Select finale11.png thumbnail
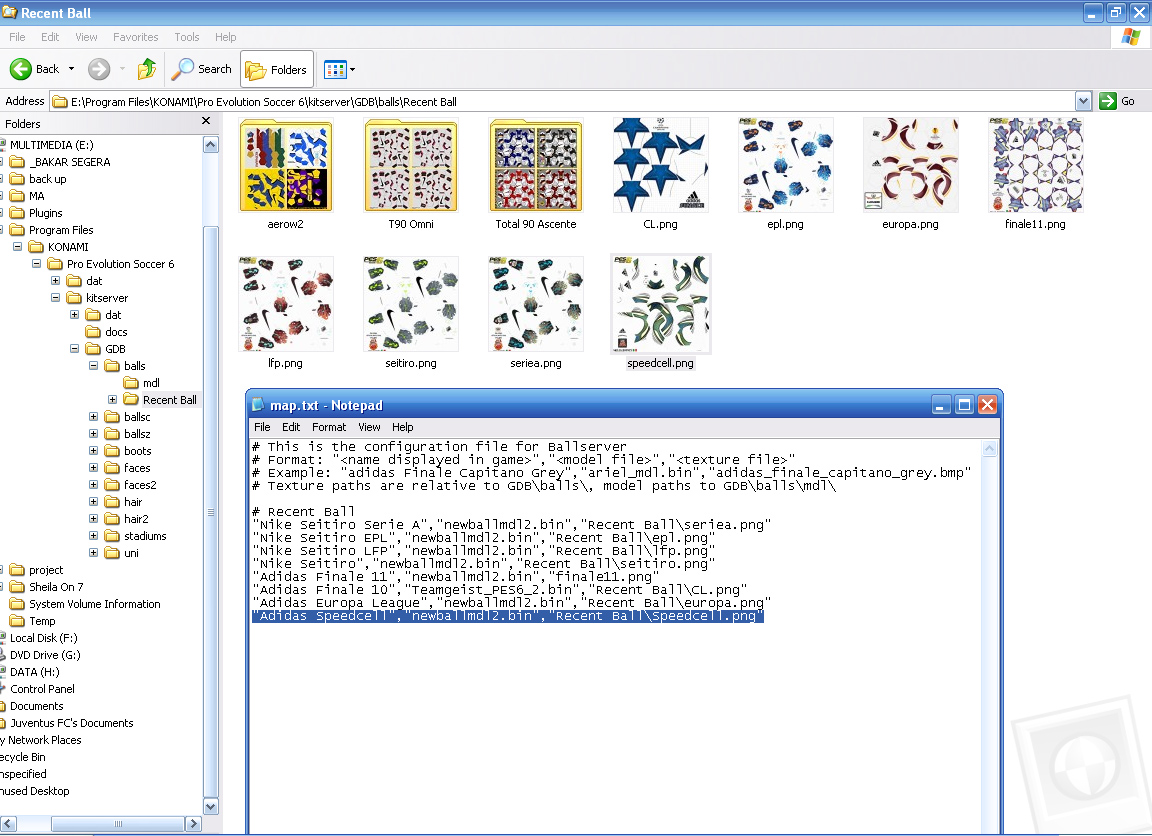The width and height of the screenshot is (1152, 836). pyautogui.click(x=1035, y=165)
